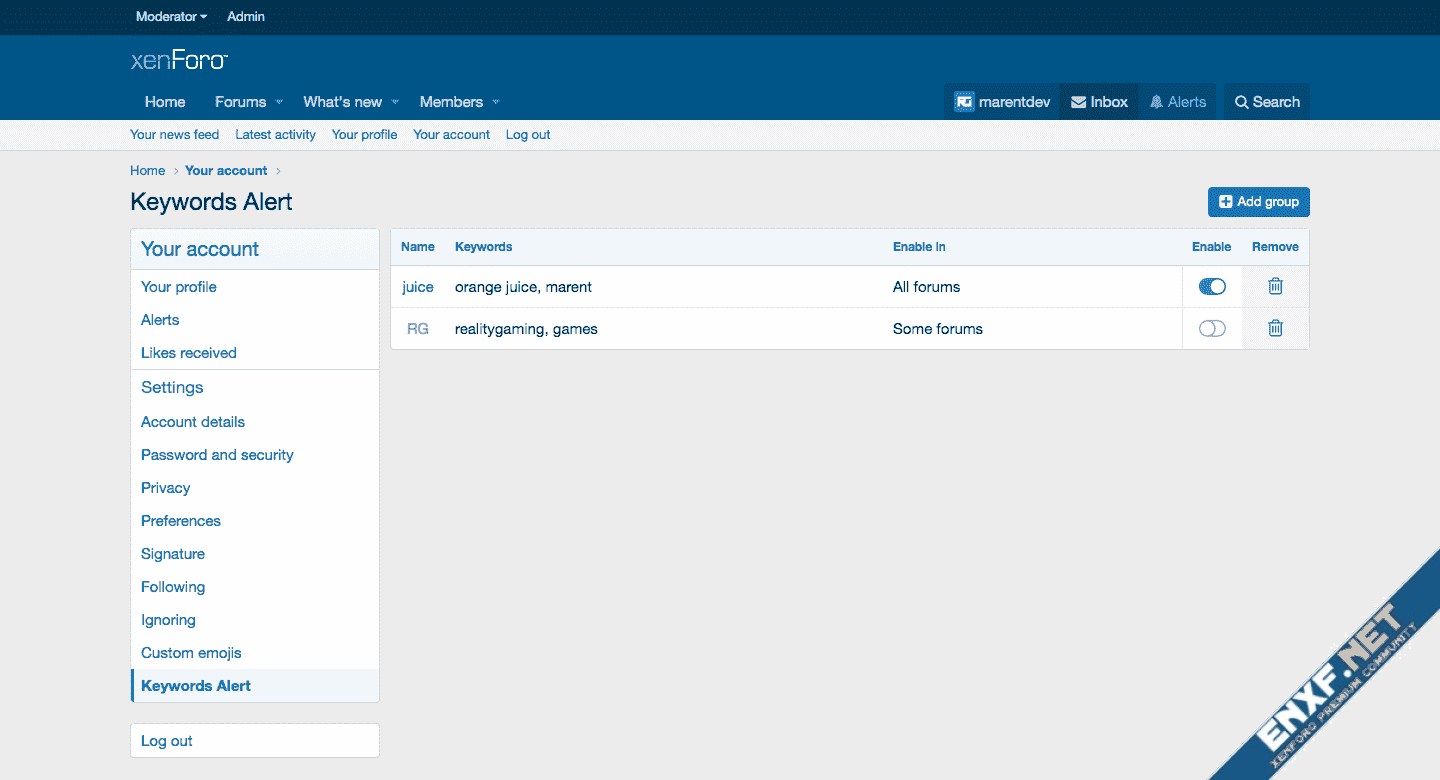The image size is (1440, 780).
Task: Click Your account breadcrumb link
Action: [226, 171]
